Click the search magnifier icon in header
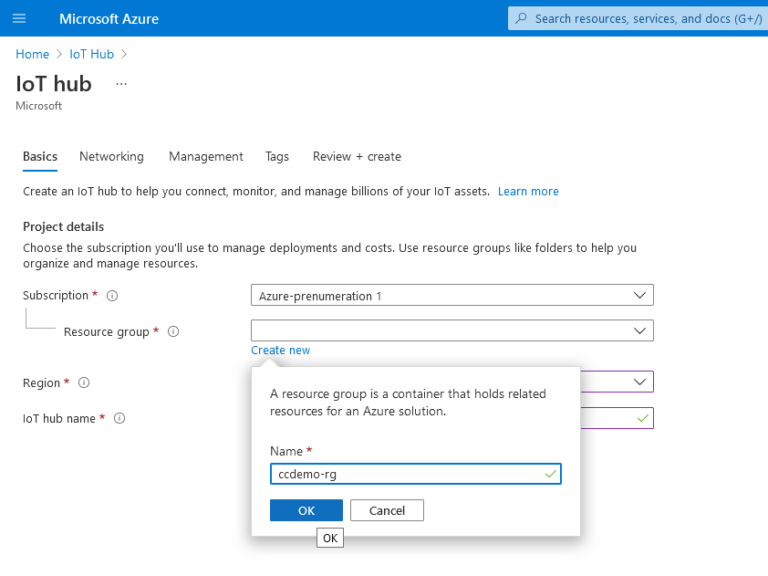 click(521, 19)
